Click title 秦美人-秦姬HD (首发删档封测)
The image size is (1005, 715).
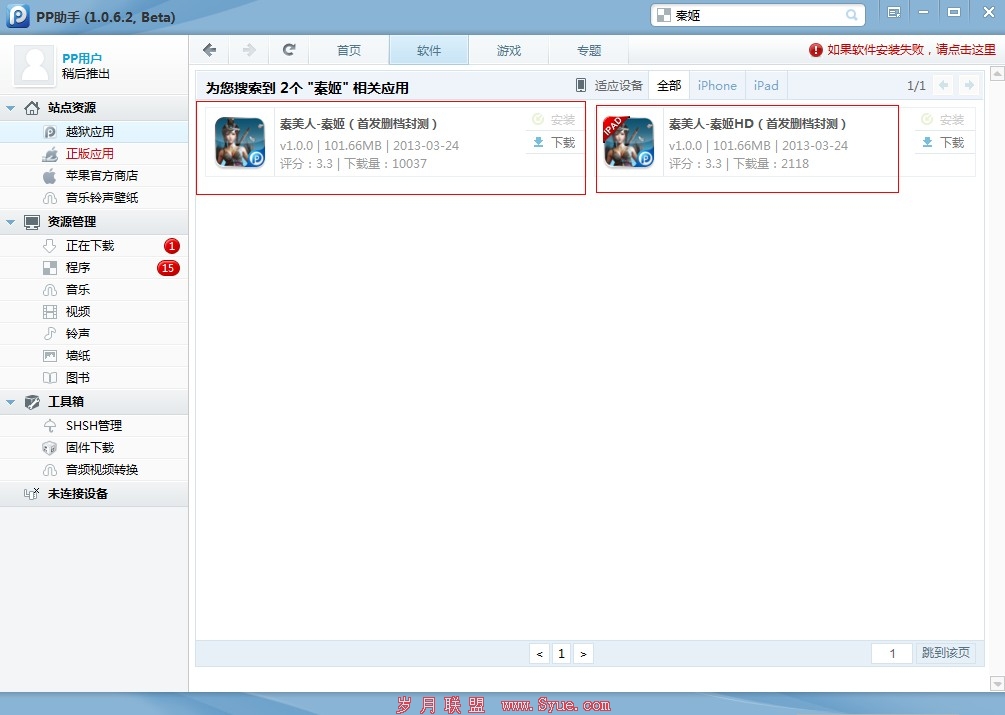point(758,124)
